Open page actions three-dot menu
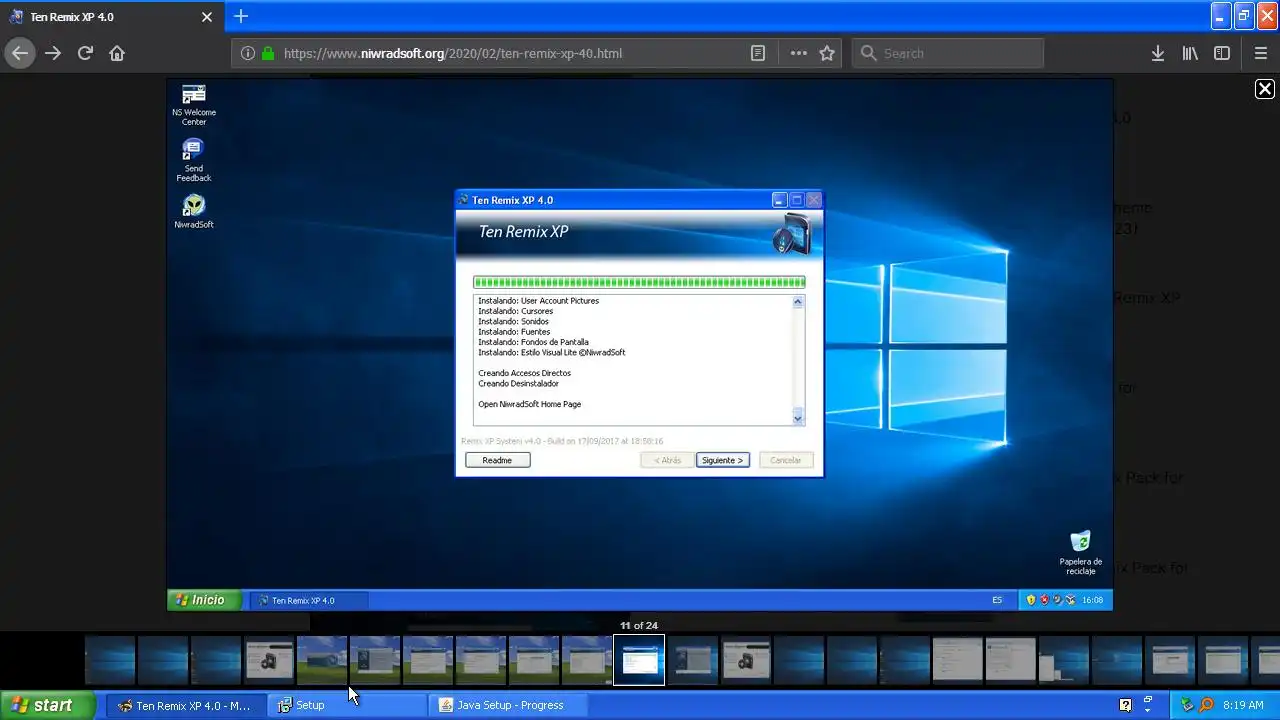Image resolution: width=1280 pixels, height=720 pixels. coord(798,53)
